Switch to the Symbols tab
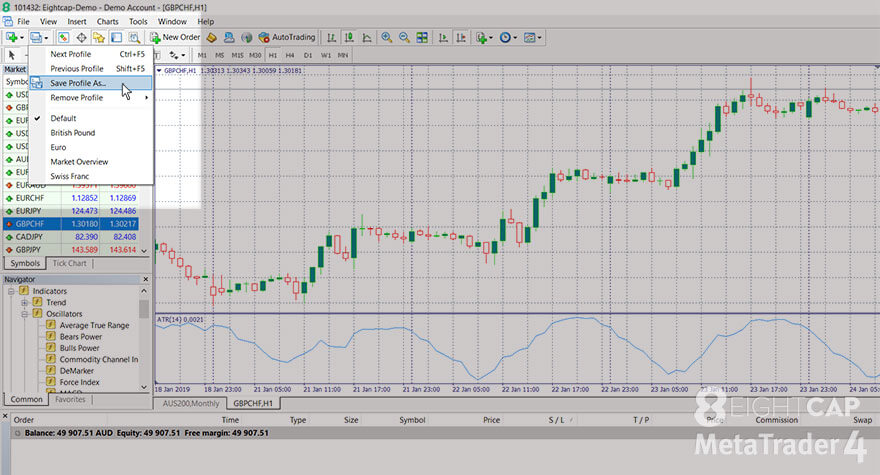880x475 pixels. [25, 263]
